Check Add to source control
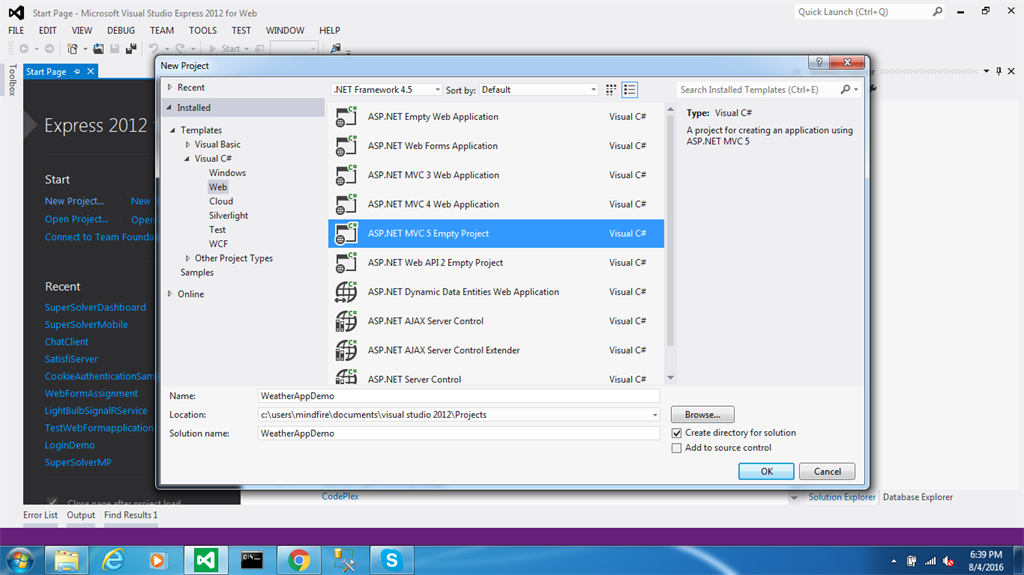1024x575 pixels. point(677,448)
